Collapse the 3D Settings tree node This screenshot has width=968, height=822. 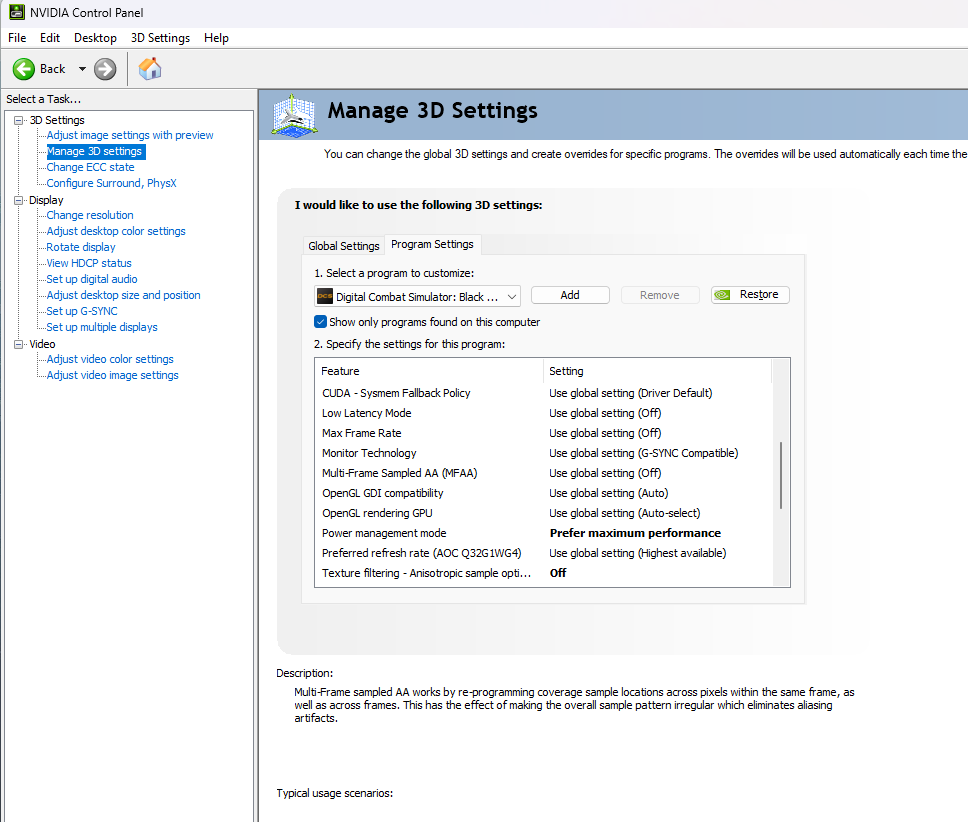coord(19,120)
